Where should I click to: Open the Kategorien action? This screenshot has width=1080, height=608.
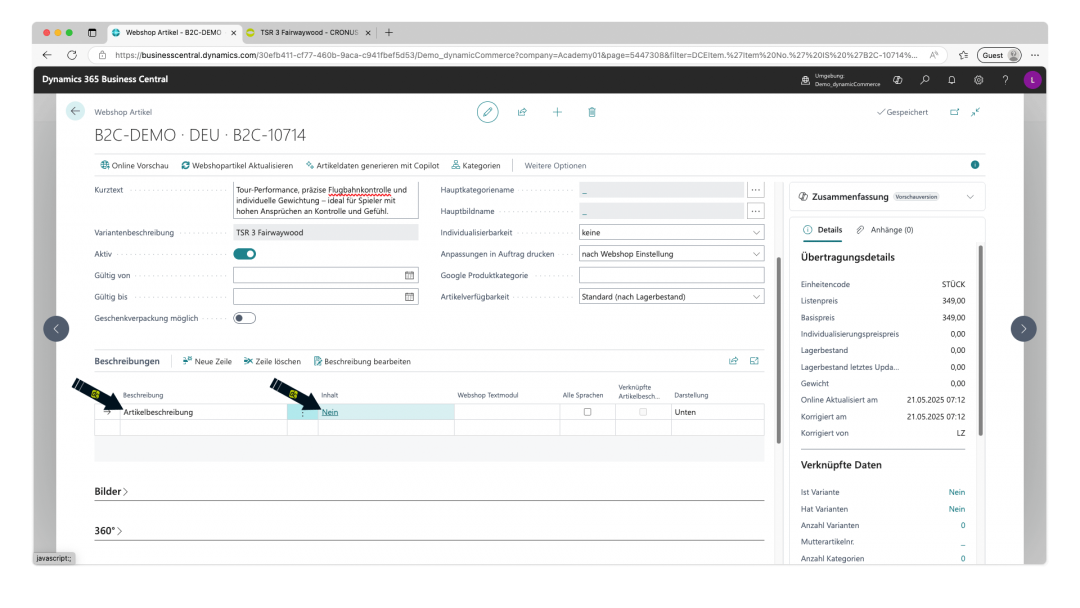[x=476, y=166]
